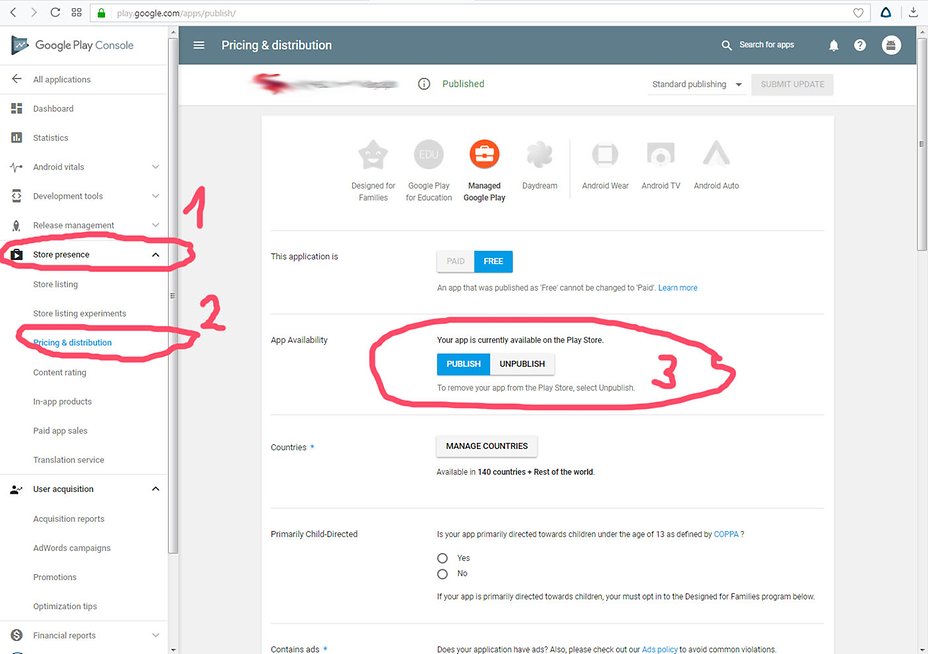Select the Daydream icon
This screenshot has width=928, height=654.
tap(539, 154)
